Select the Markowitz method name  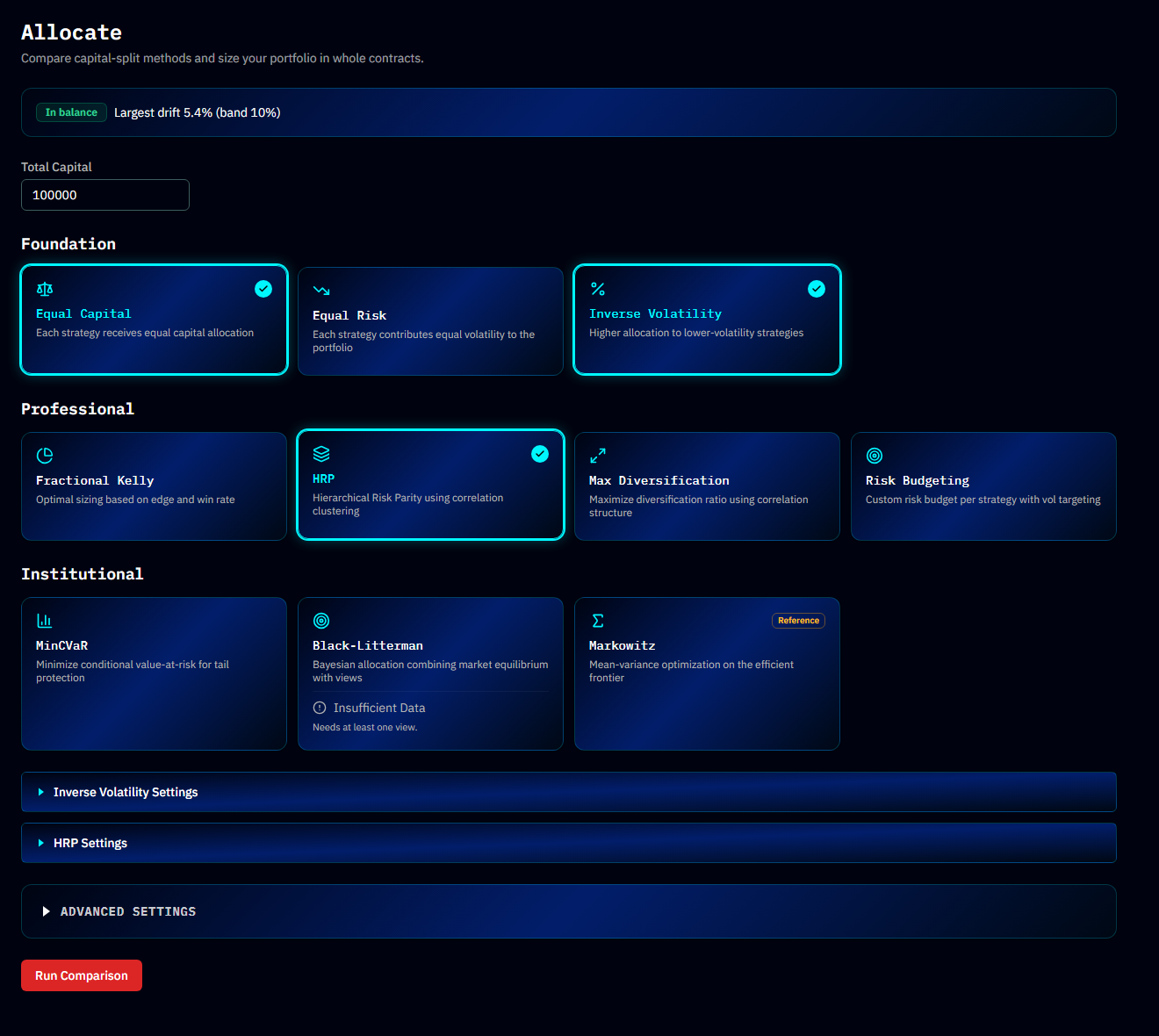pos(623,645)
